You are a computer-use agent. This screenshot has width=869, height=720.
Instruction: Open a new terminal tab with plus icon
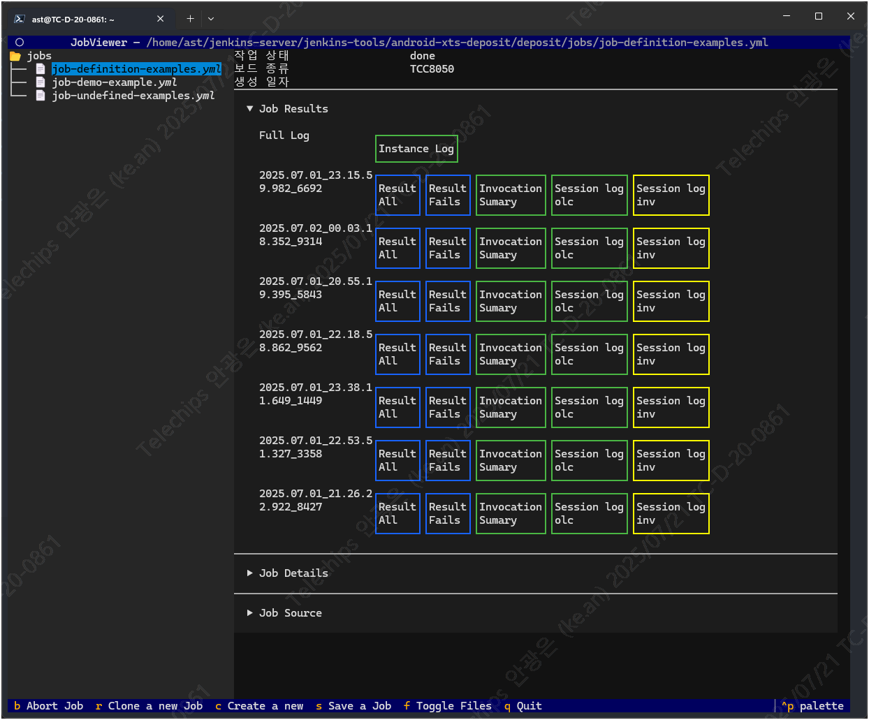pyautogui.click(x=190, y=18)
